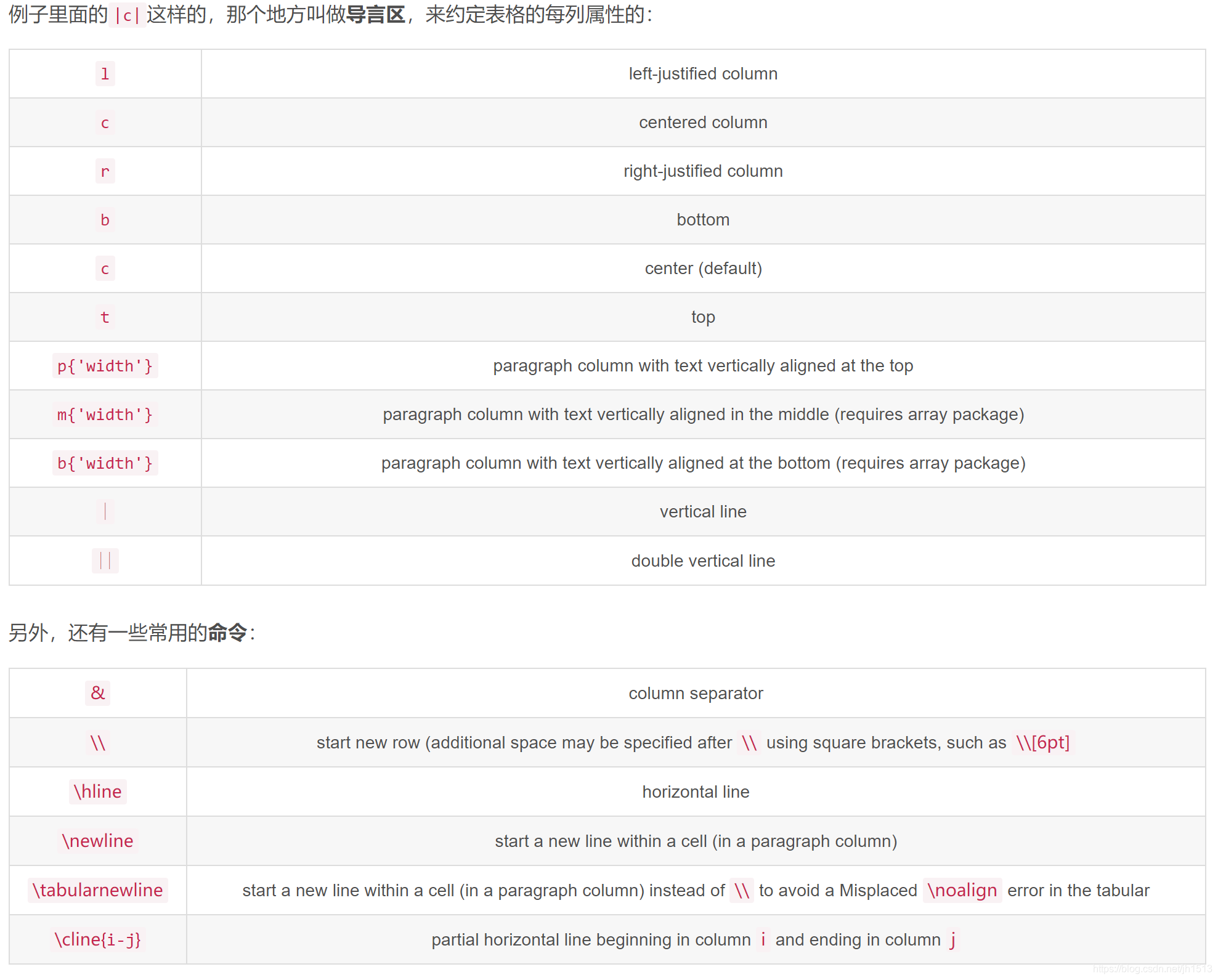Click the m{'width'} code cell
Image resolution: width=1218 pixels, height=980 pixels.
[x=105, y=415]
